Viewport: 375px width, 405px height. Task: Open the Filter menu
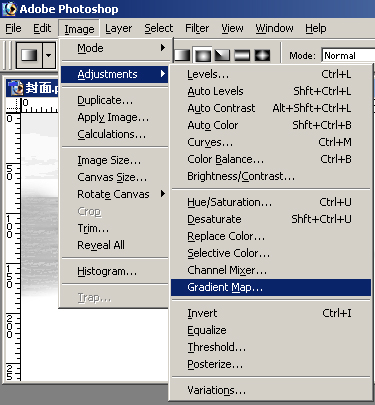[x=197, y=29]
